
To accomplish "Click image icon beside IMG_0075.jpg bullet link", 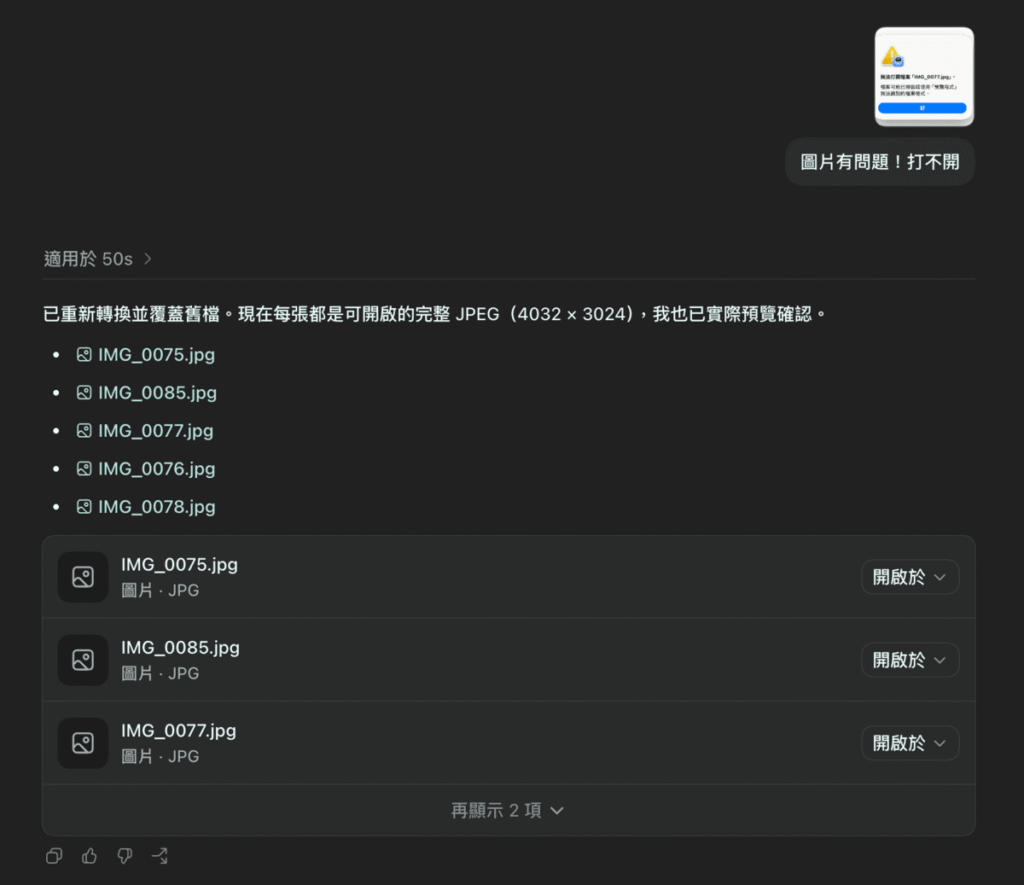I will [84, 355].
